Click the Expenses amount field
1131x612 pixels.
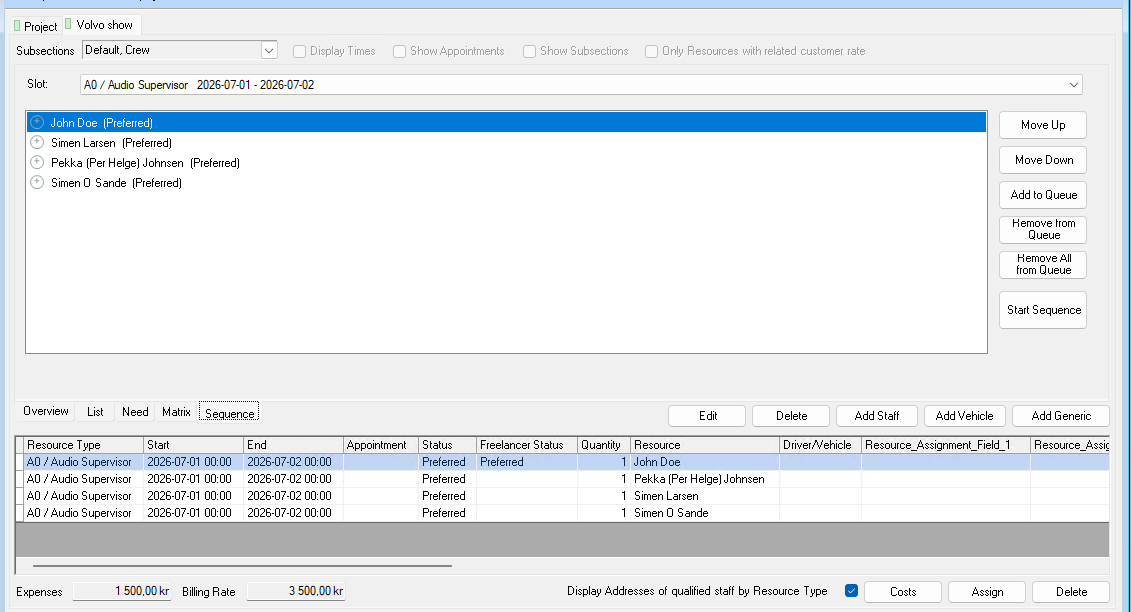pos(122,591)
